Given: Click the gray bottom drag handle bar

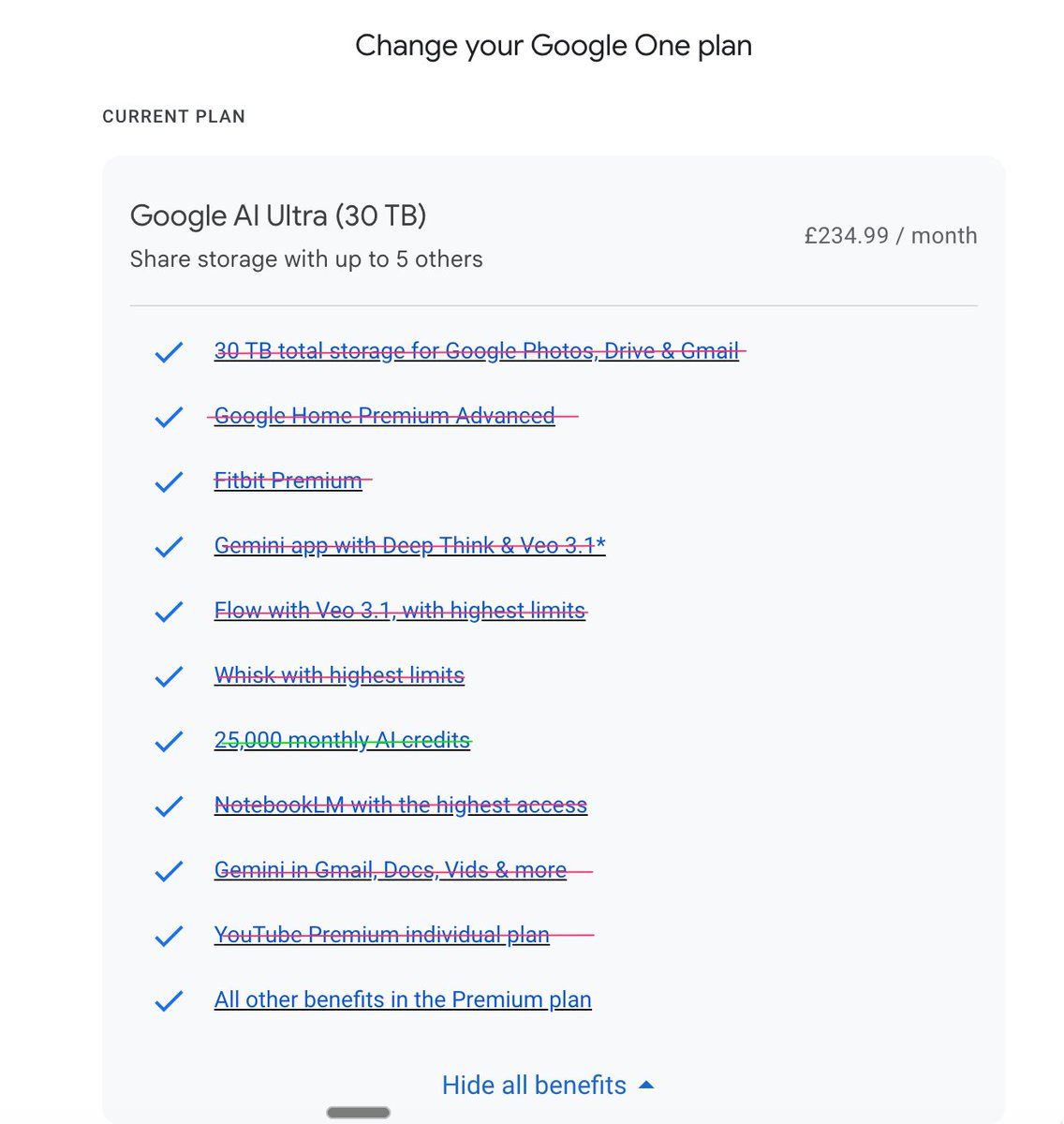Looking at the screenshot, I should click(359, 1112).
